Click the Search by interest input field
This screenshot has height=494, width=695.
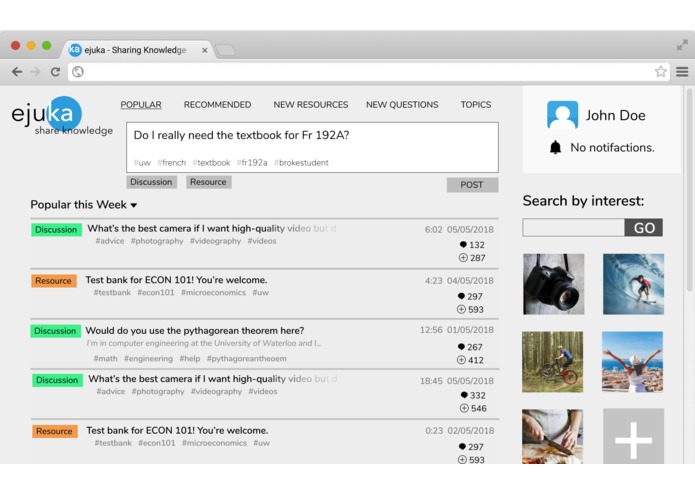pos(573,227)
